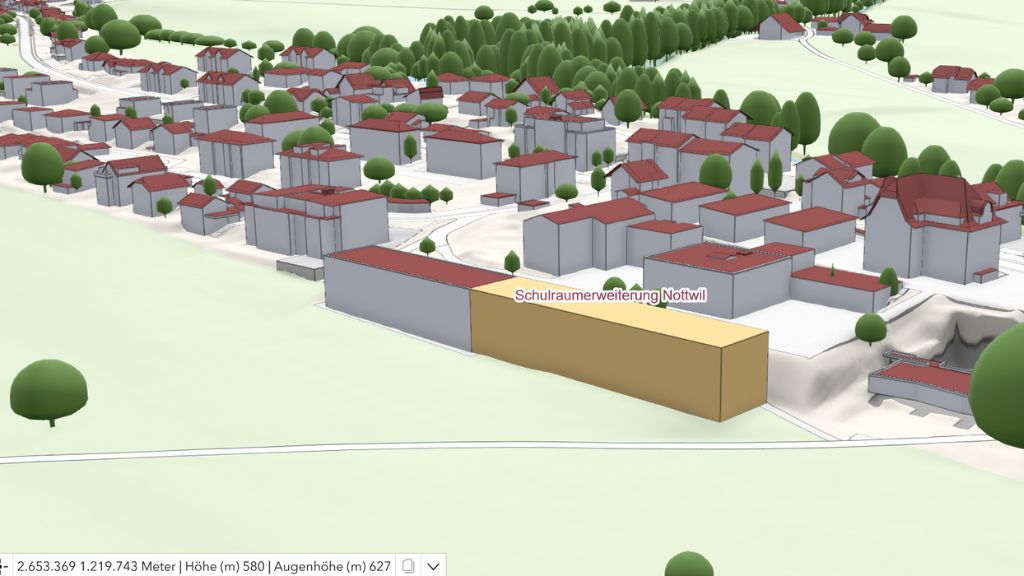Viewport: 1024px width, 576px height.
Task: Select the small tree right of orange building
Action: click(x=870, y=327)
